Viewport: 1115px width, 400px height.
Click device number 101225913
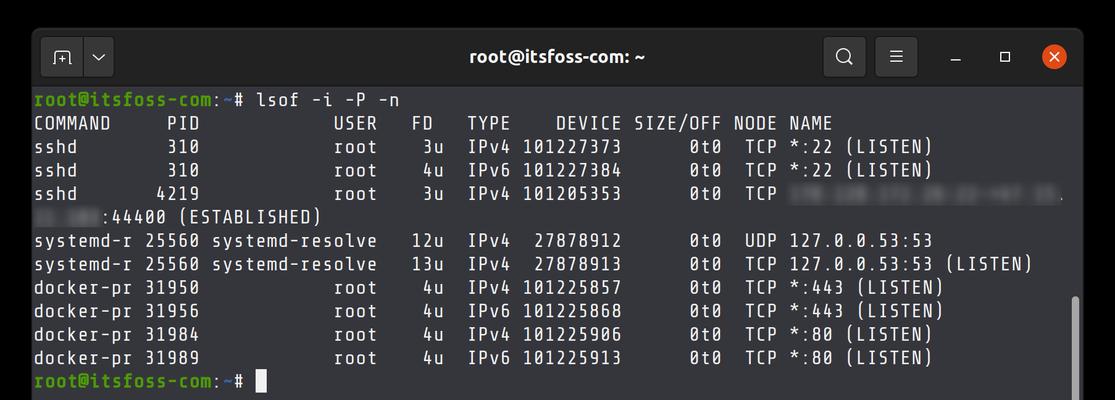[x=574, y=358]
